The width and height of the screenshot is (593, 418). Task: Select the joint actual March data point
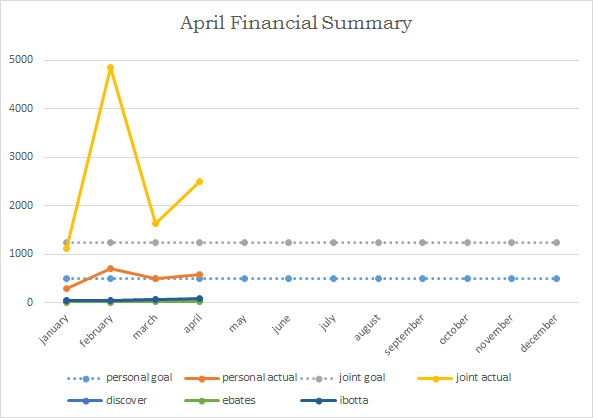click(155, 224)
